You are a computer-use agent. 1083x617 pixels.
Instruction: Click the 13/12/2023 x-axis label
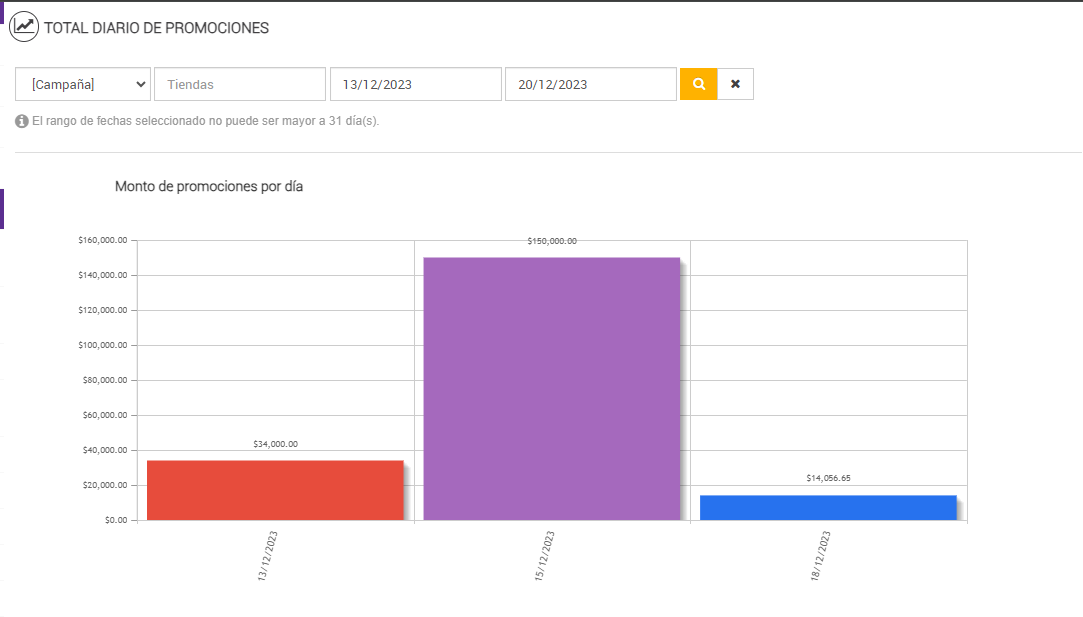point(268,555)
